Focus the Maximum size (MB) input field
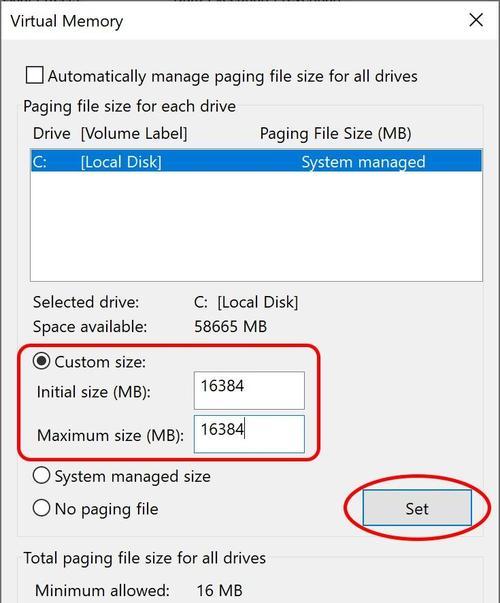The image size is (500, 603). (x=249, y=434)
